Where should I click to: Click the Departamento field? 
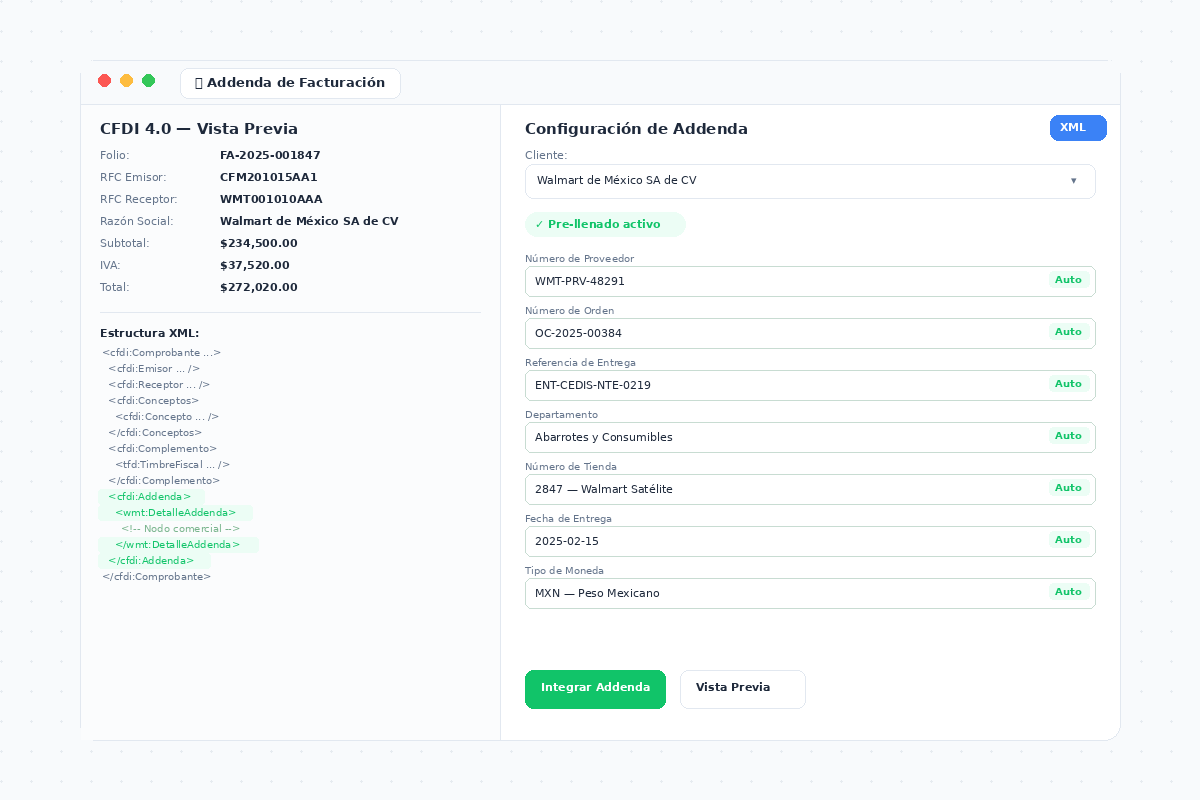point(810,437)
